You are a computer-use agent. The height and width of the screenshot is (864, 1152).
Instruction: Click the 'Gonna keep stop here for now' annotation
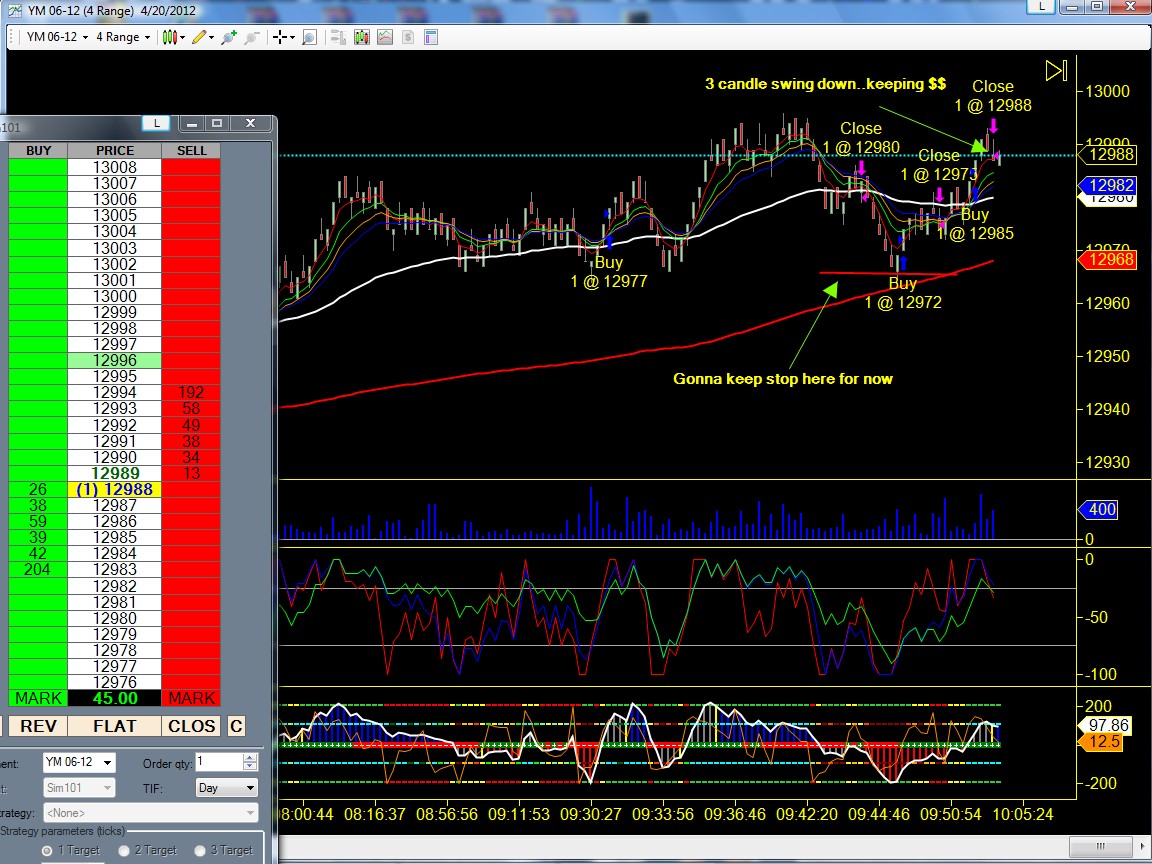[783, 379]
